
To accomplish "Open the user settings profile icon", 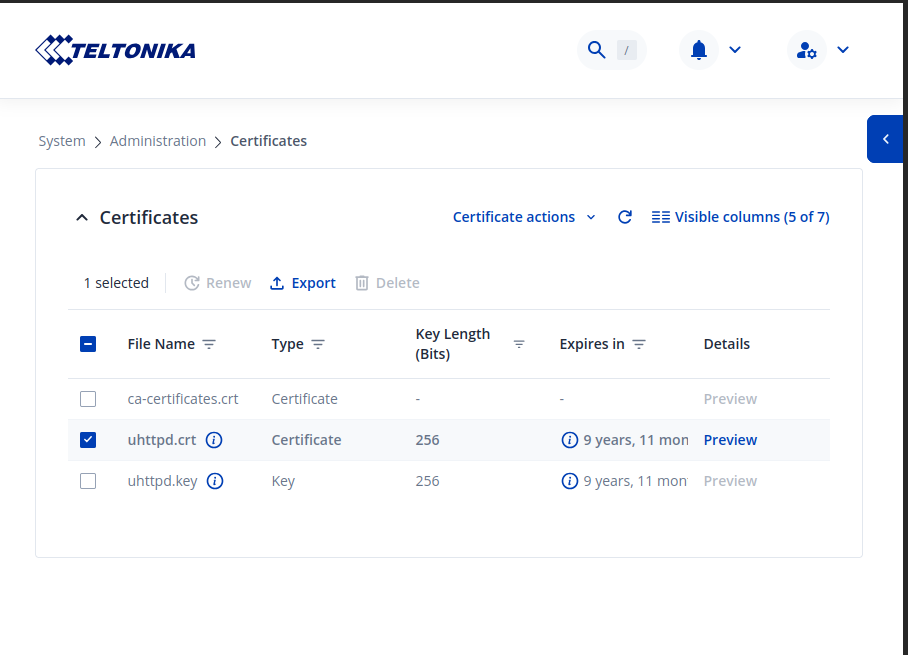I will click(807, 50).
